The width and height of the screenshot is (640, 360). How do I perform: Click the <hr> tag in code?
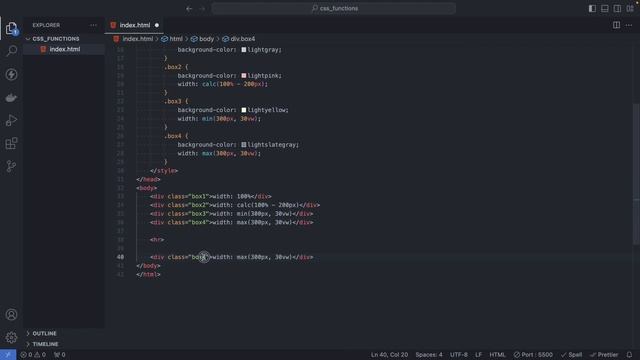pos(157,240)
